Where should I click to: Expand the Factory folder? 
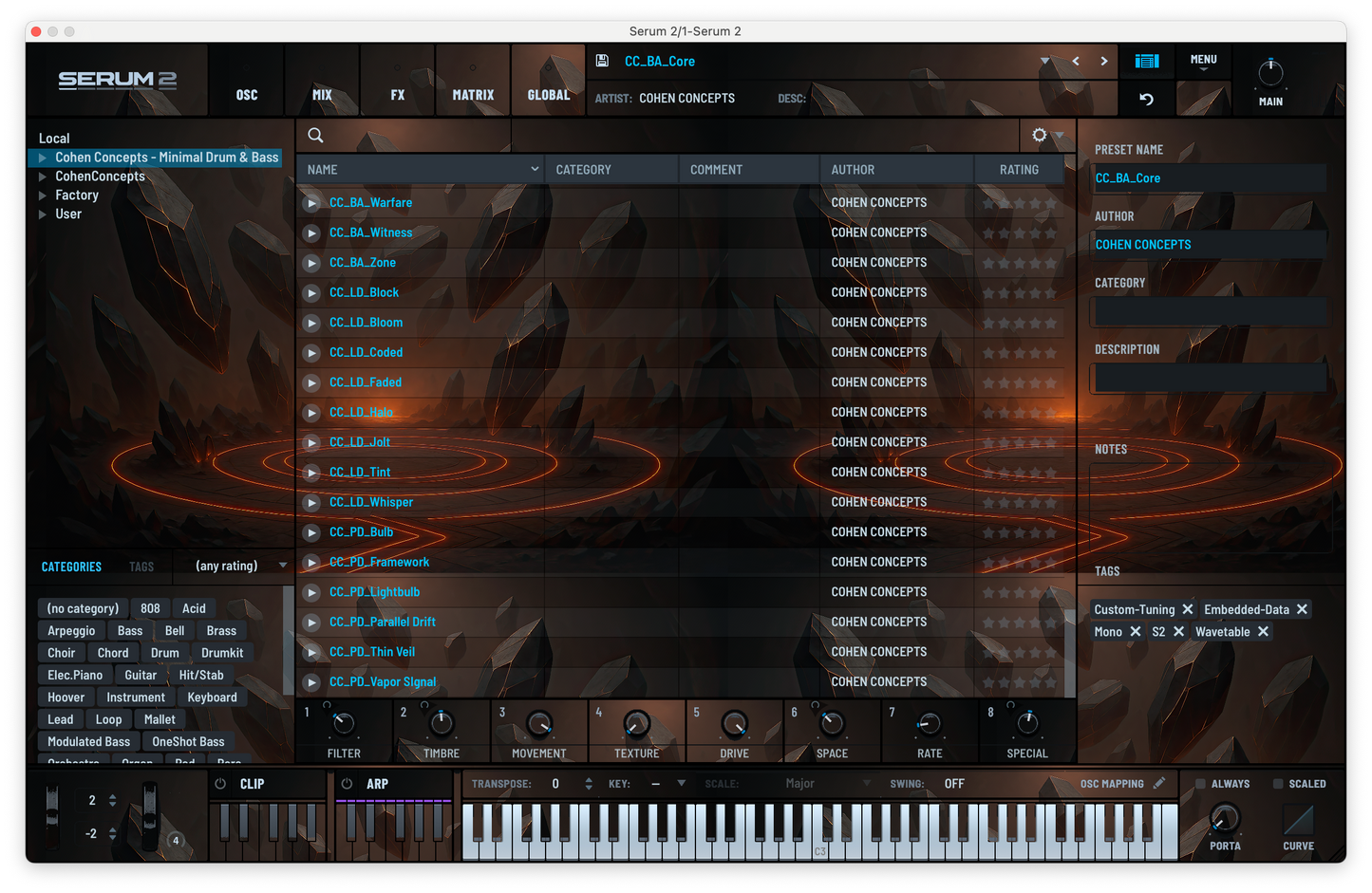[43, 195]
